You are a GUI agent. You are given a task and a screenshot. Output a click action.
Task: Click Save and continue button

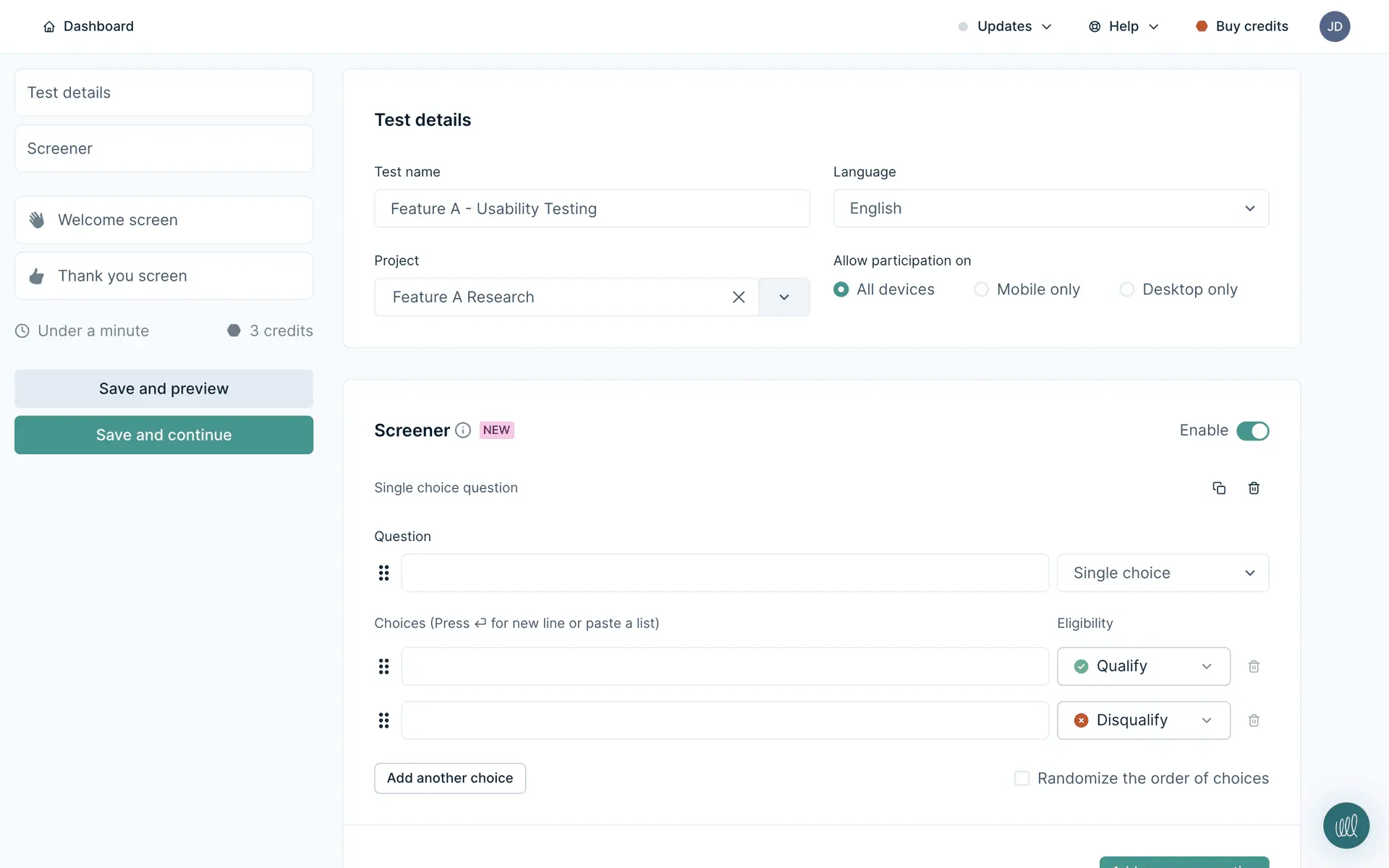click(163, 435)
